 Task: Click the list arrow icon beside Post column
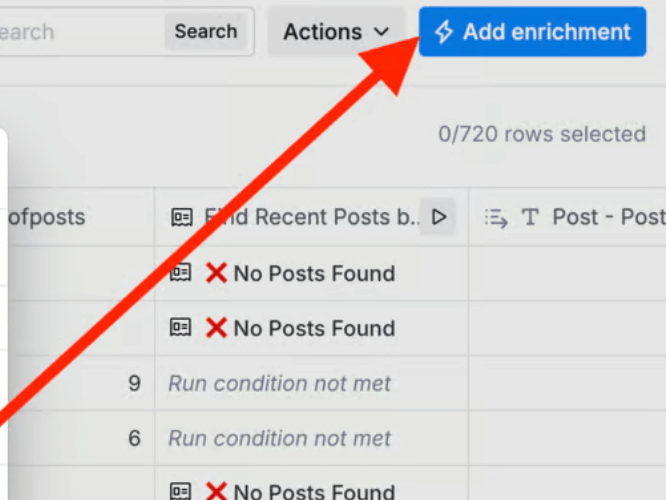pyautogui.click(x=496, y=218)
